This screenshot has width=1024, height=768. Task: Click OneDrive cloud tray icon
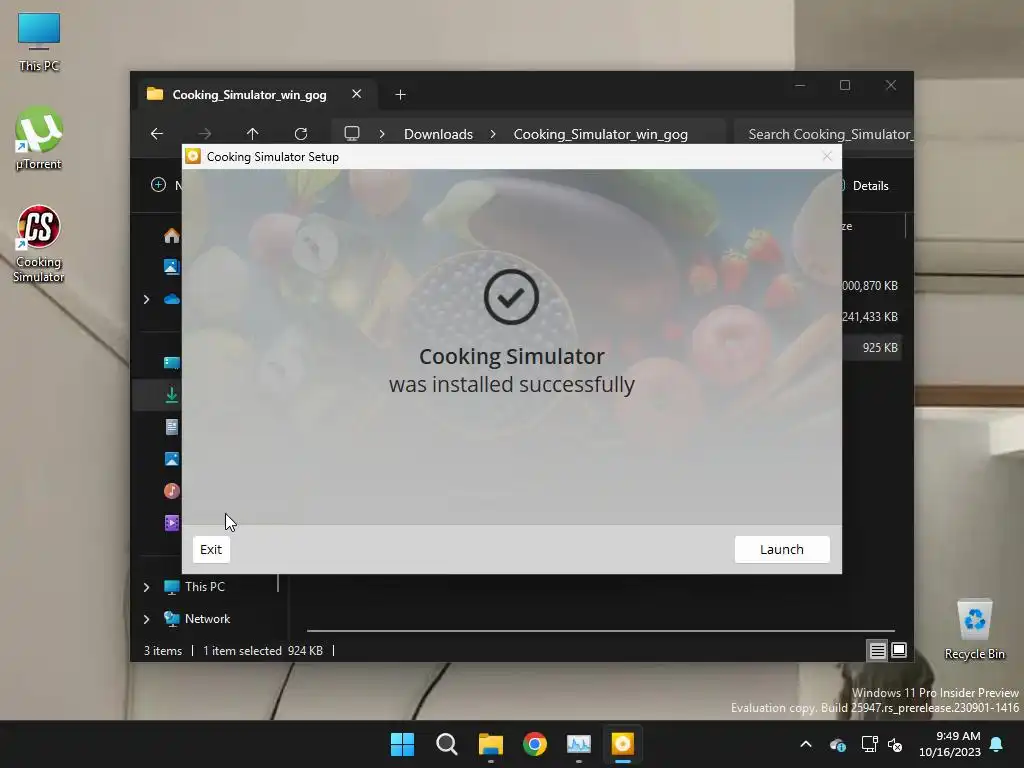point(838,744)
